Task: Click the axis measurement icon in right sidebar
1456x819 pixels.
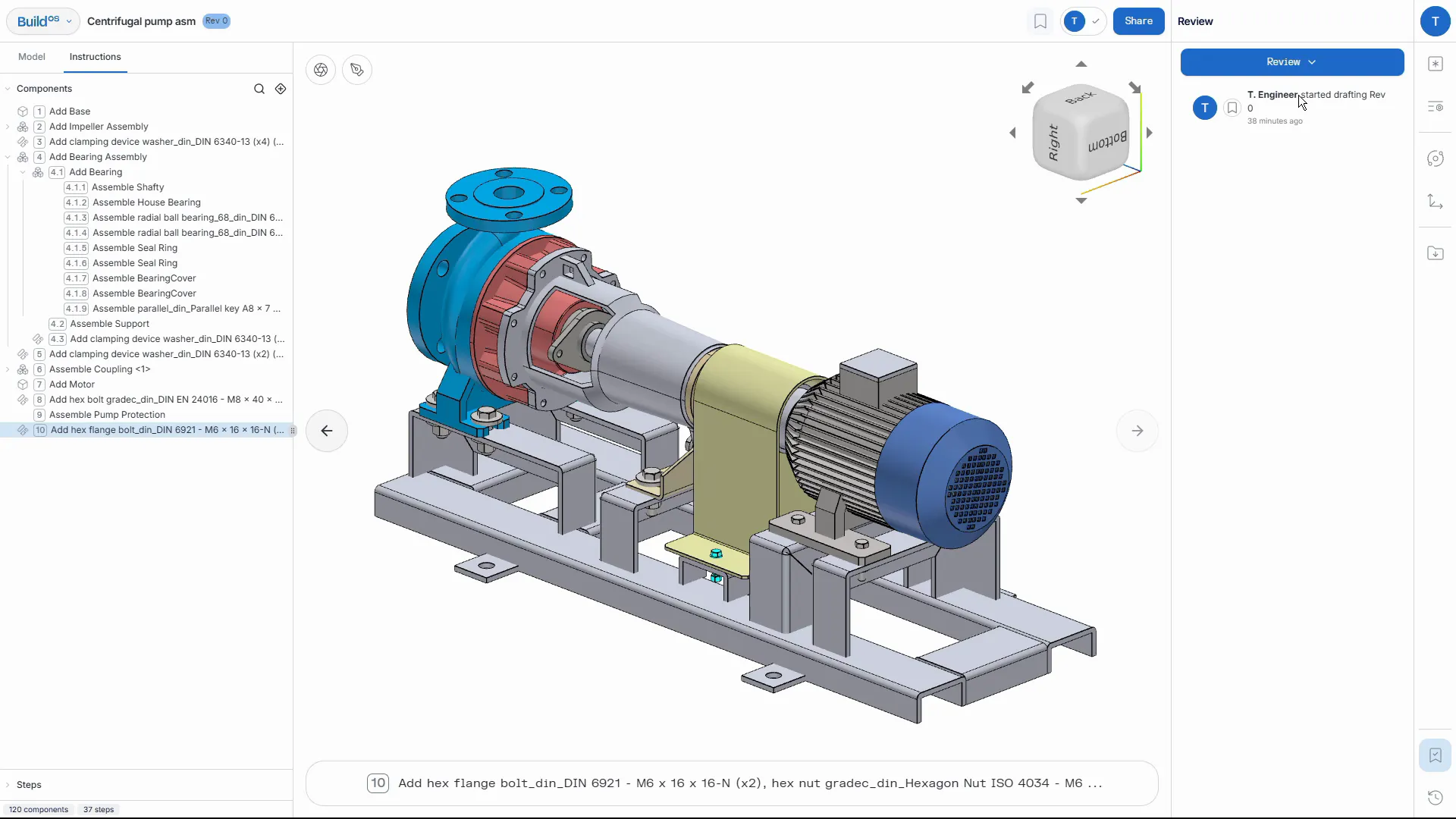Action: pos(1435,201)
